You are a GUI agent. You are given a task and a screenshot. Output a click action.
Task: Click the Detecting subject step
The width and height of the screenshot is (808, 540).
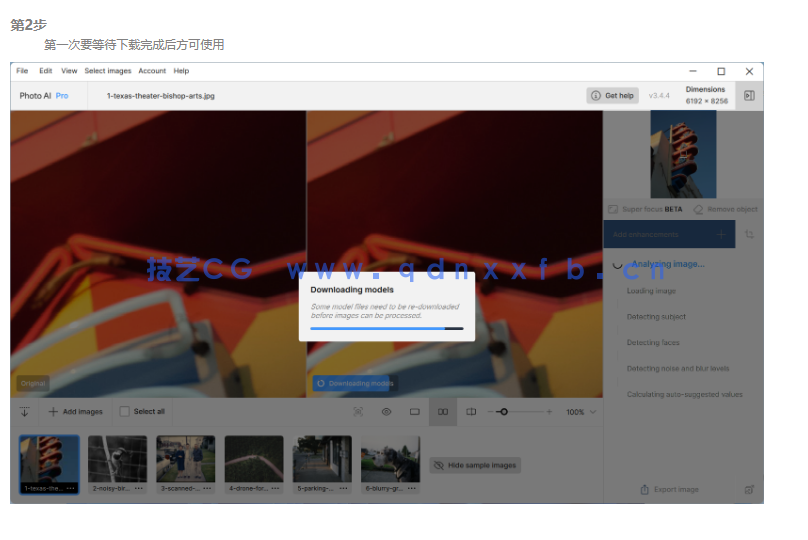[656, 317]
